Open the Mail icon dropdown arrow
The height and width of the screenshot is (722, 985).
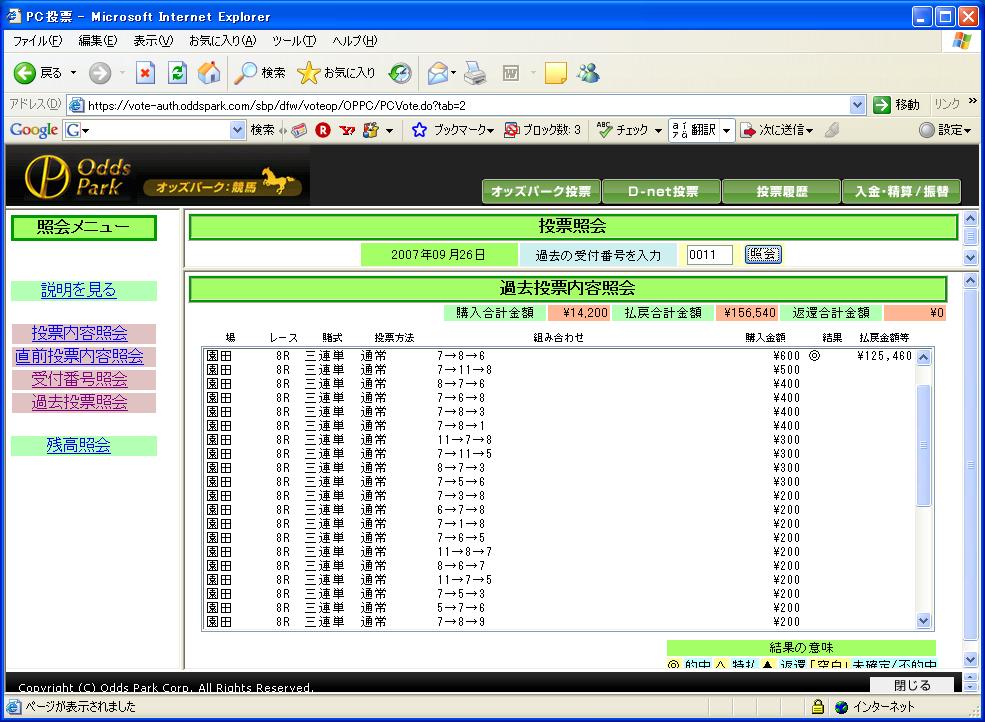(453, 74)
